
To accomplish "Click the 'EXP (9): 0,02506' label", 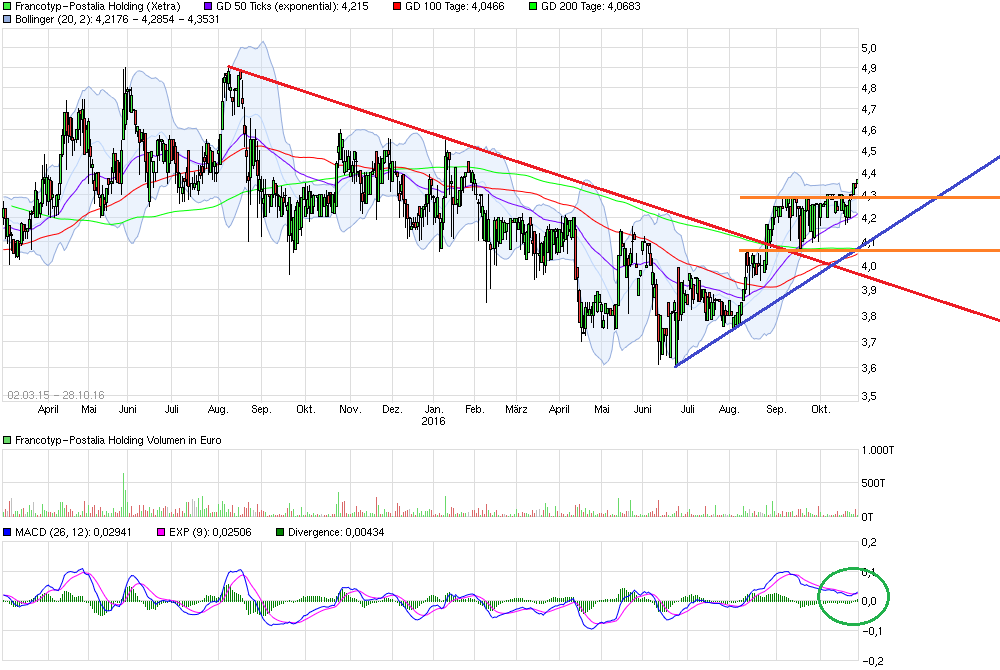I will pos(210,532).
